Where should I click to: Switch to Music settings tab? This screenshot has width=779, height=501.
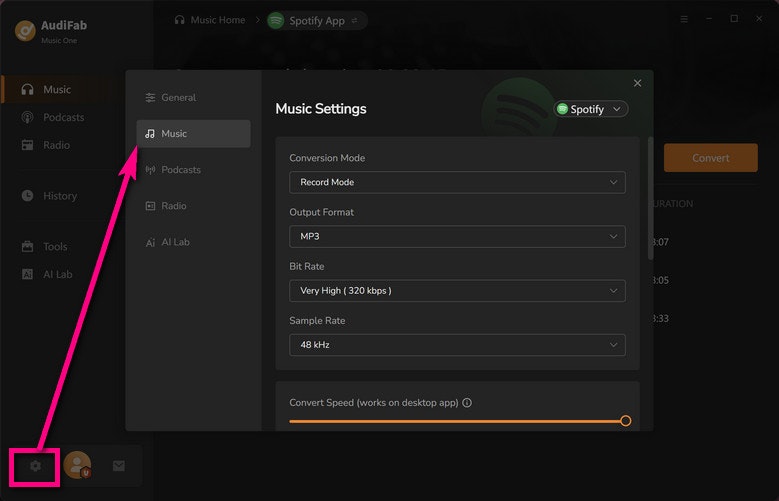pyautogui.click(x=193, y=134)
